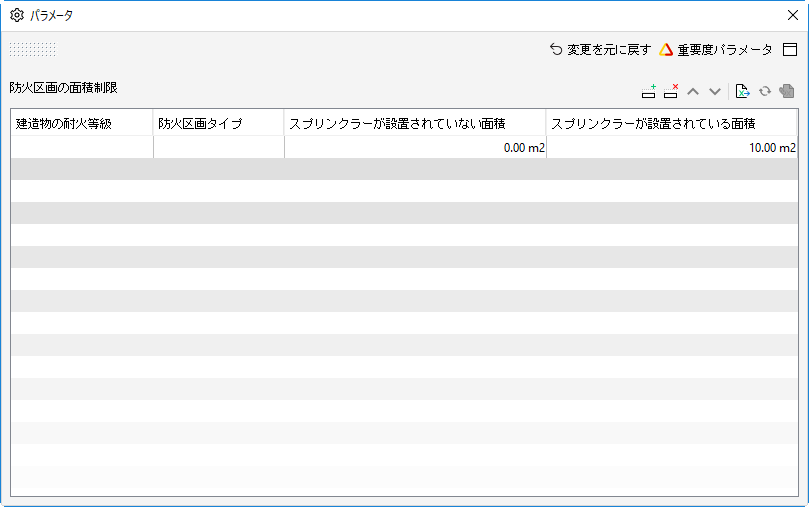Open 重要度パラメータ
This screenshot has height=507, width=809.
coord(716,50)
